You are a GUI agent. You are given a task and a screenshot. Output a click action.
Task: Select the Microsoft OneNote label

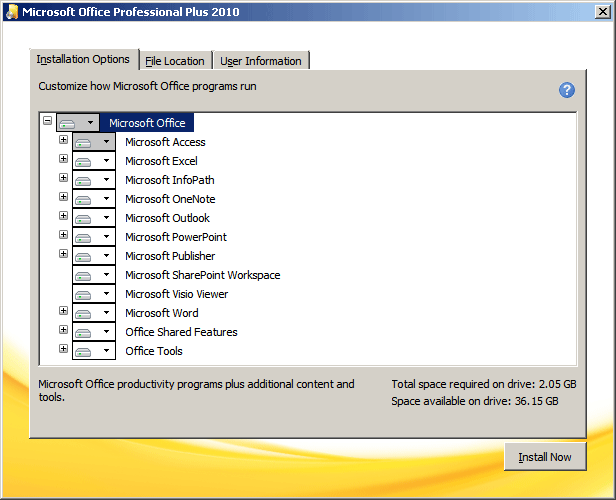170,199
